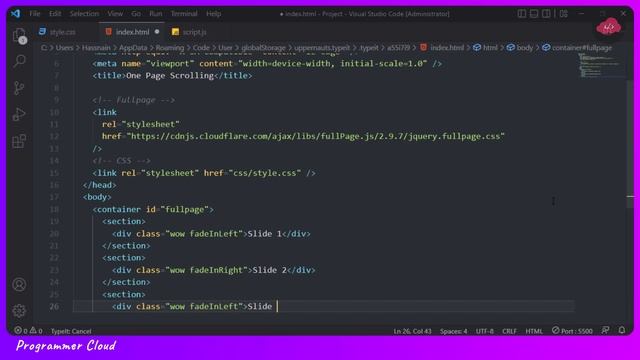640x360 pixels.
Task: Select language mode HTML in status bar
Action: click(x=534, y=331)
